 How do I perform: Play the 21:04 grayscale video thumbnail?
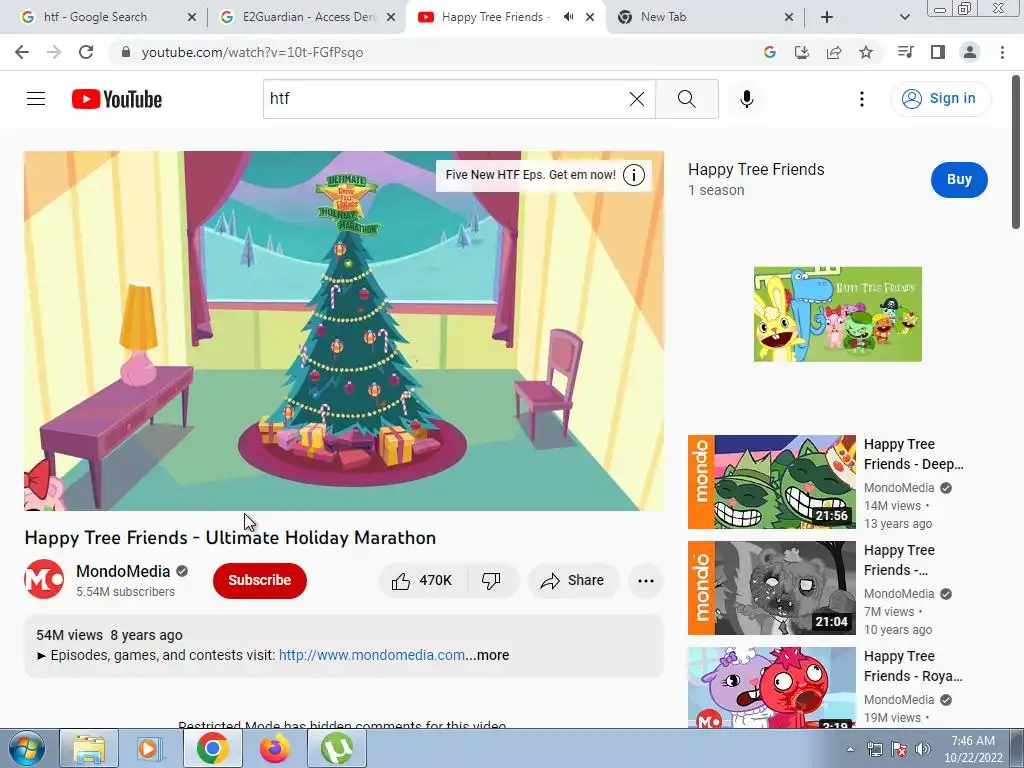(771, 588)
